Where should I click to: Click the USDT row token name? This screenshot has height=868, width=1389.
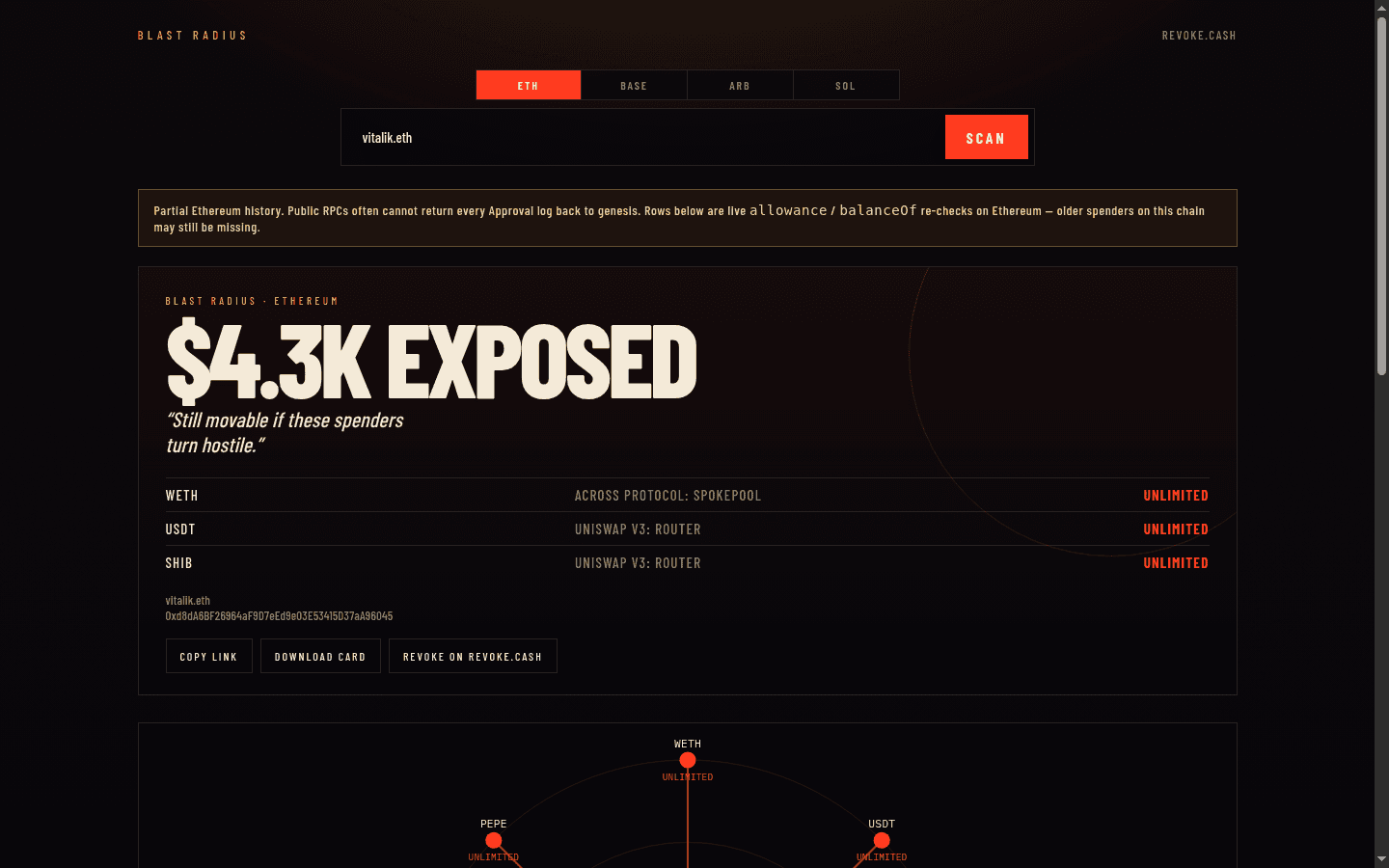(x=180, y=529)
